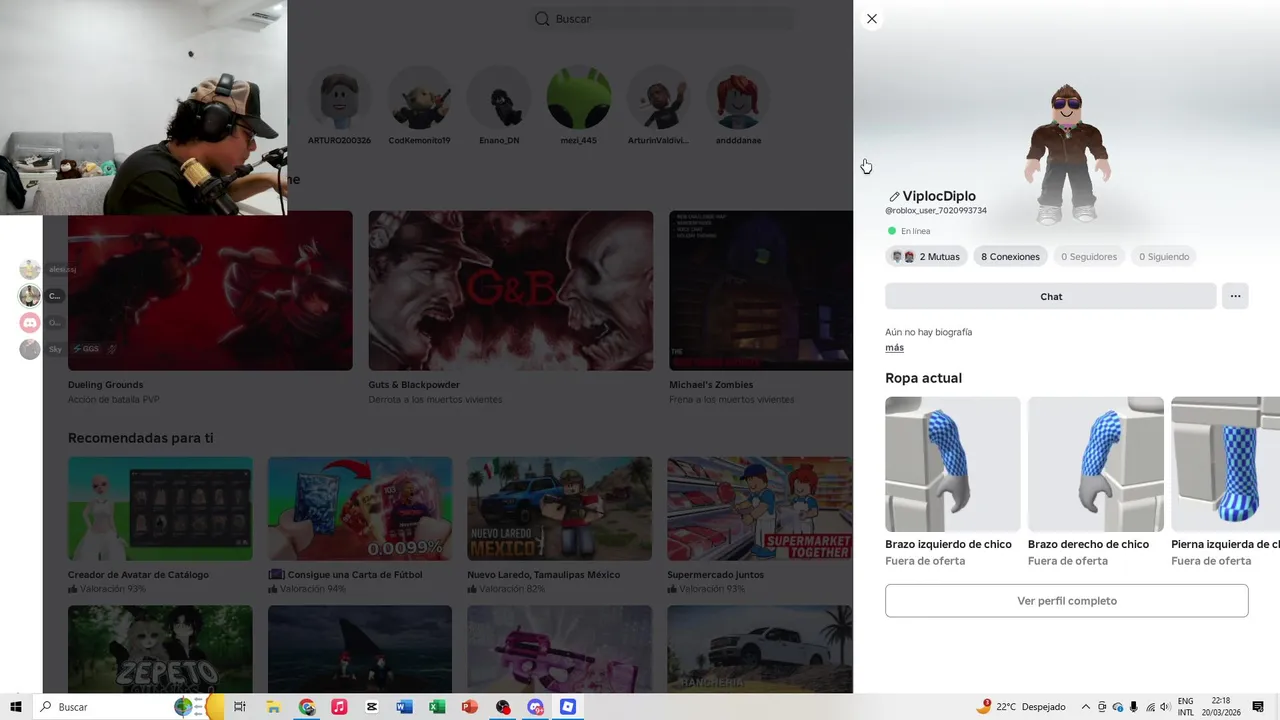Open Michael's Zombies game card
Screen dimensions: 1280x720
[761, 290]
